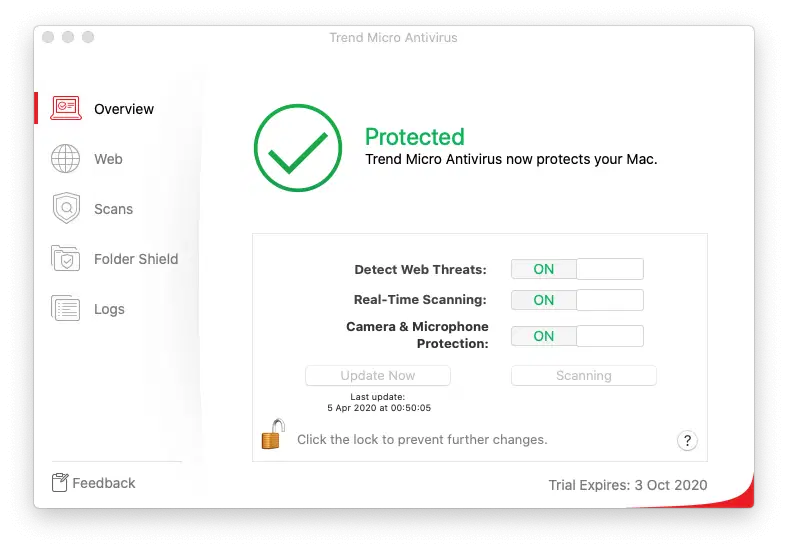This screenshot has height=550, width=788.
Task: Select the Logs label in sidebar
Action: pyautogui.click(x=109, y=309)
